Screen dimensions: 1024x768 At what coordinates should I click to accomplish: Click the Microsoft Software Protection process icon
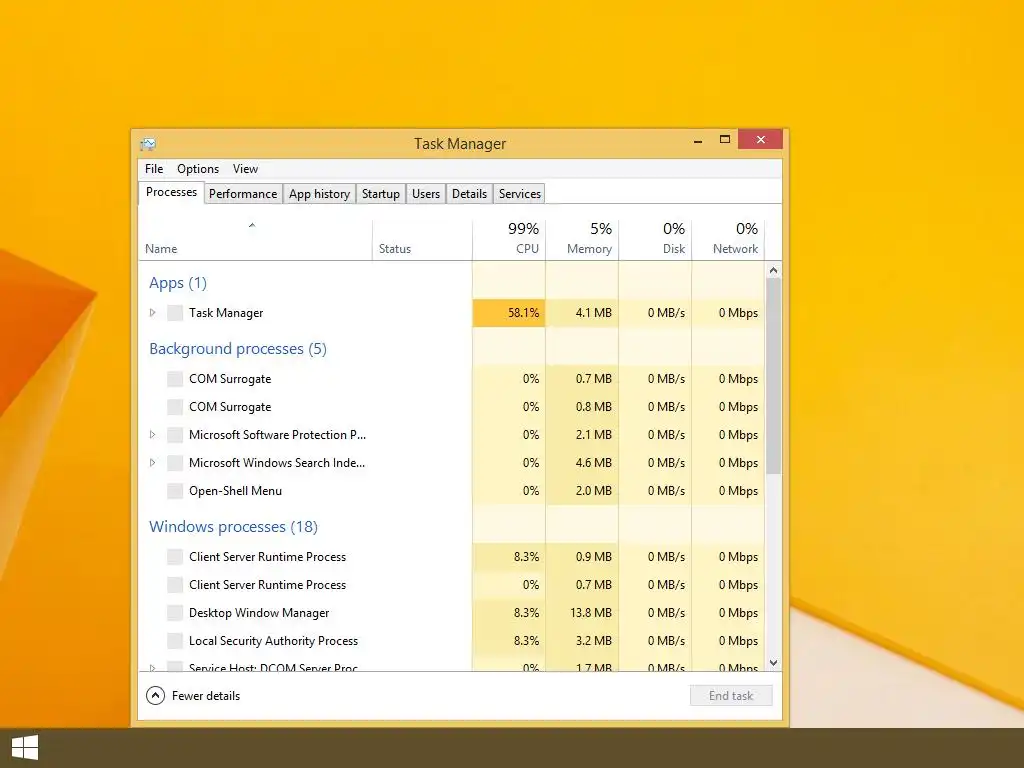(x=175, y=435)
